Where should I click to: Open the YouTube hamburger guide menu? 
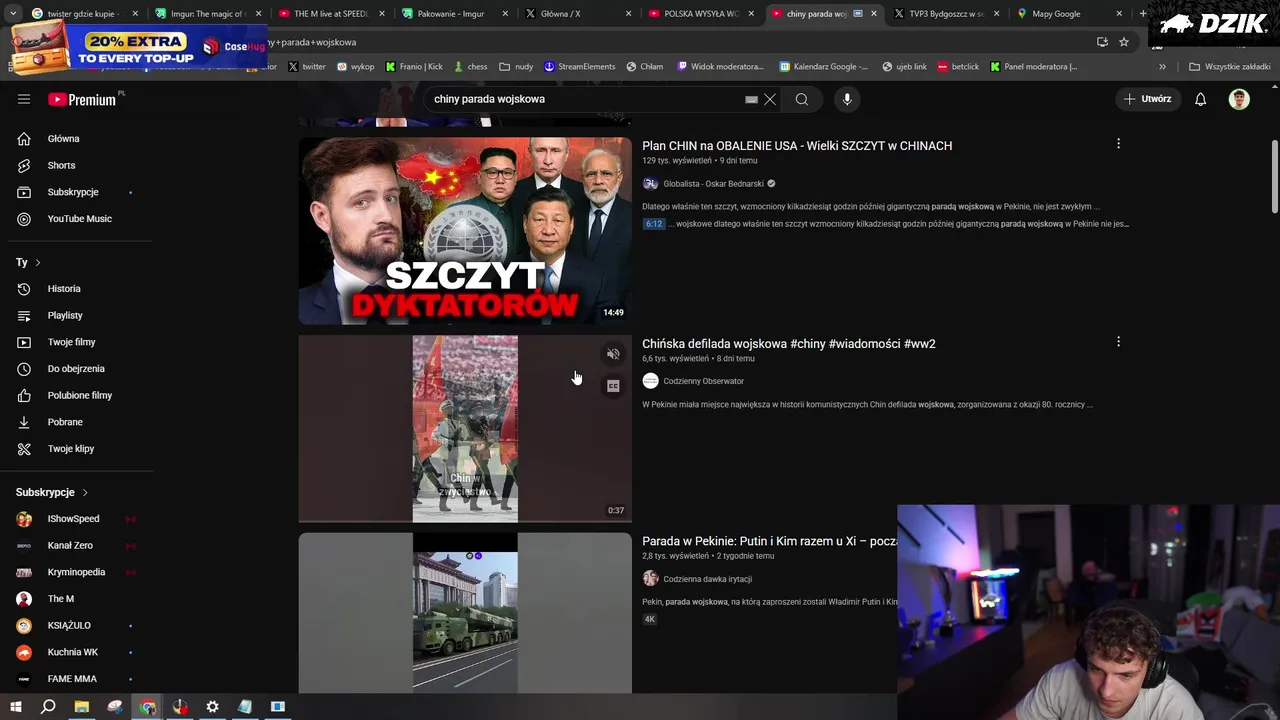[x=24, y=99]
